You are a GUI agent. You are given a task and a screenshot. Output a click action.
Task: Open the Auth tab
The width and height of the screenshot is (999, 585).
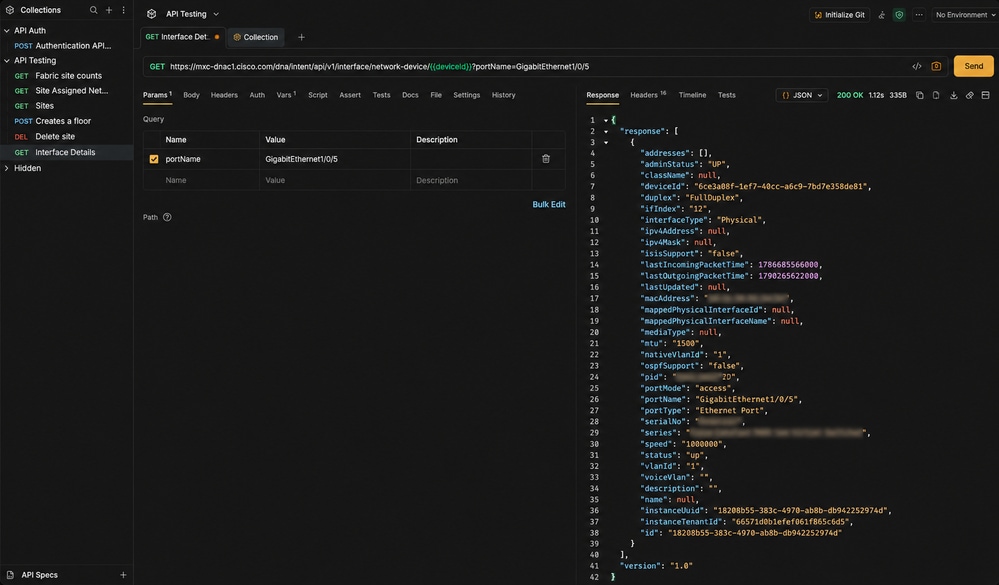[257, 95]
